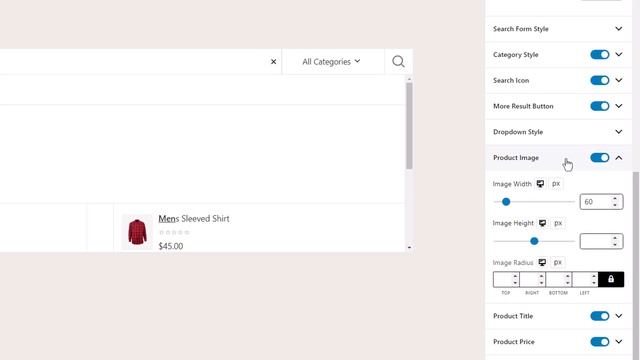Viewport: 640px width, 360px height.
Task: Click Image Width responsive device icon
Action: 540,184
